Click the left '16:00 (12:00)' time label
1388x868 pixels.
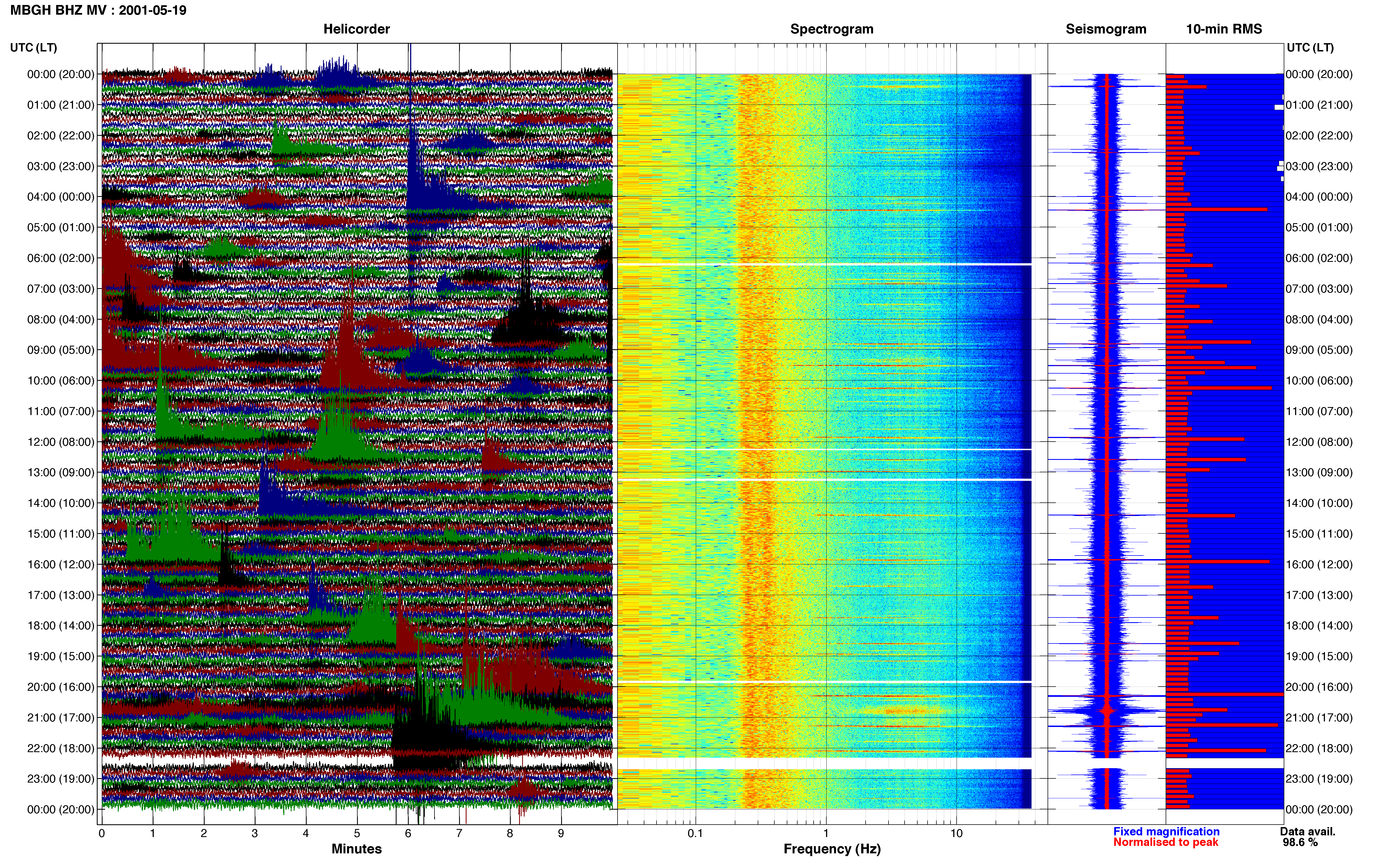[61, 564]
